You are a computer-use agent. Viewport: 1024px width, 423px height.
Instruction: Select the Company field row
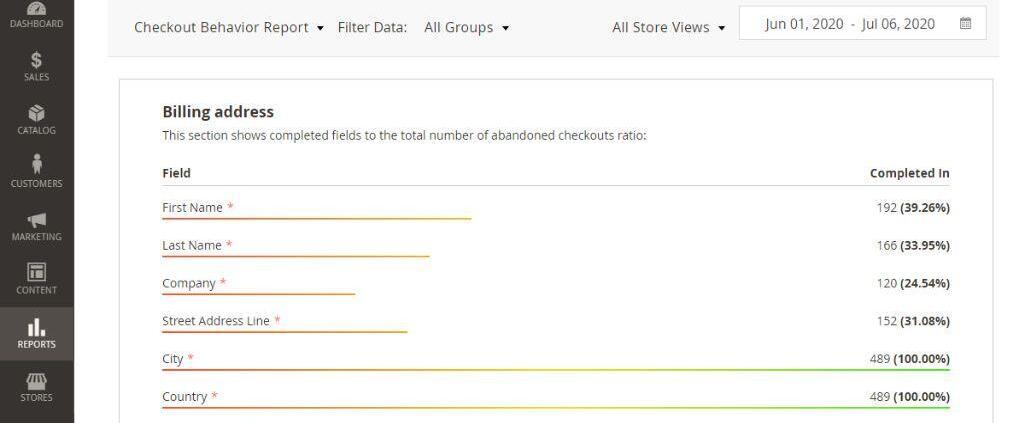click(x=556, y=284)
